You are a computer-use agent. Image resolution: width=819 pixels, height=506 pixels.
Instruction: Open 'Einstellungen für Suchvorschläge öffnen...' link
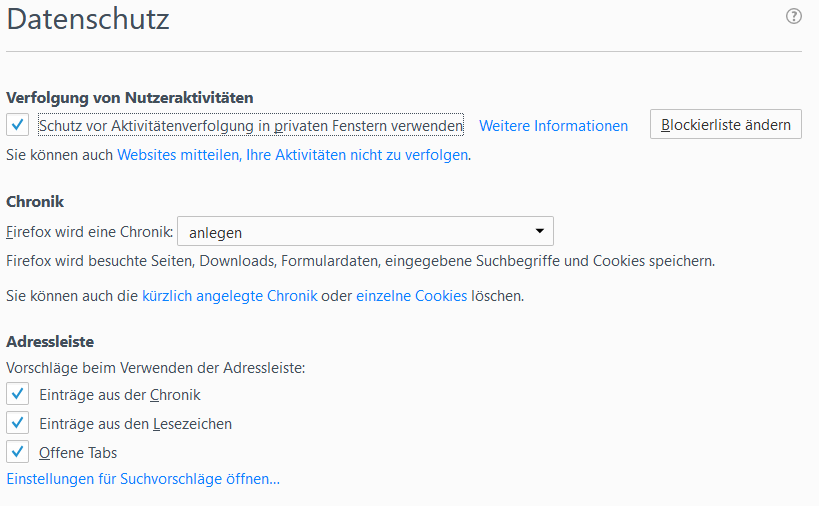click(x=143, y=479)
